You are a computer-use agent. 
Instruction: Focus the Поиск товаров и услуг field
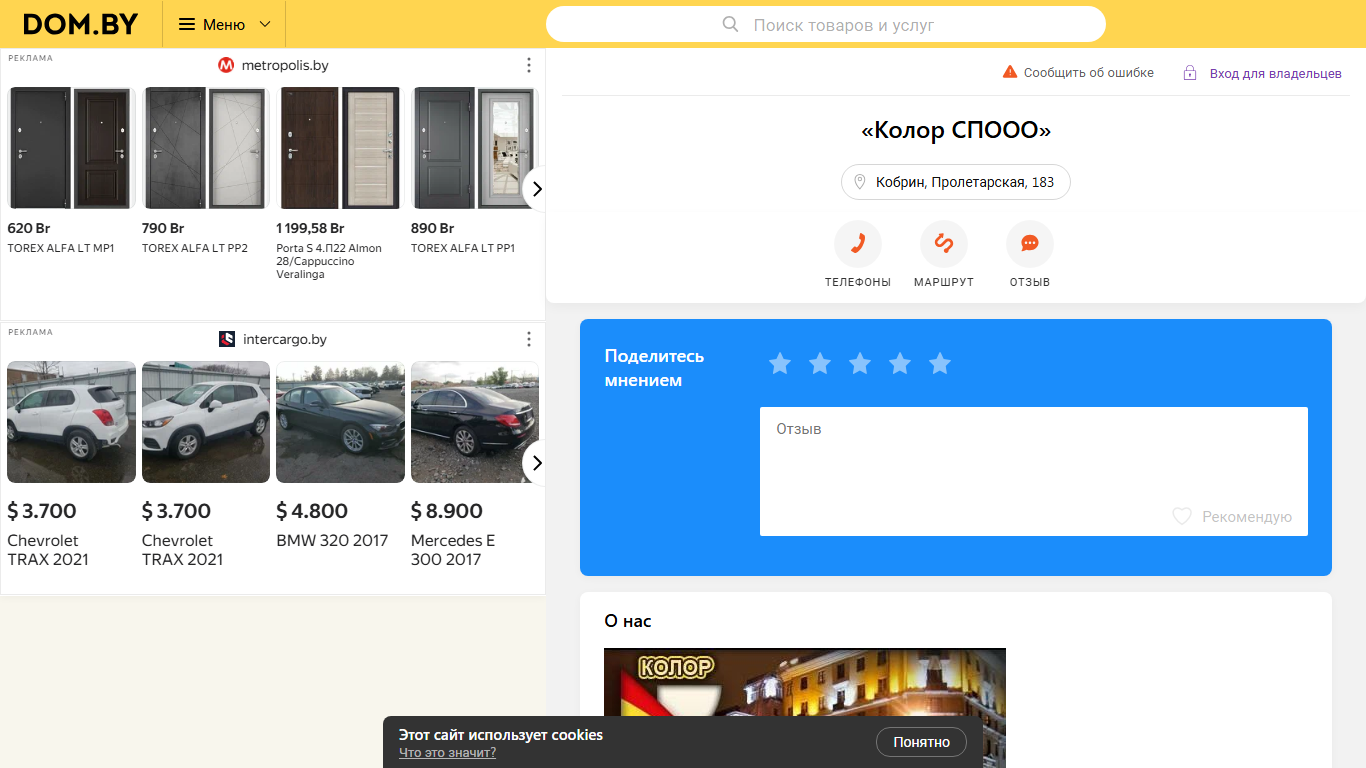tap(826, 24)
